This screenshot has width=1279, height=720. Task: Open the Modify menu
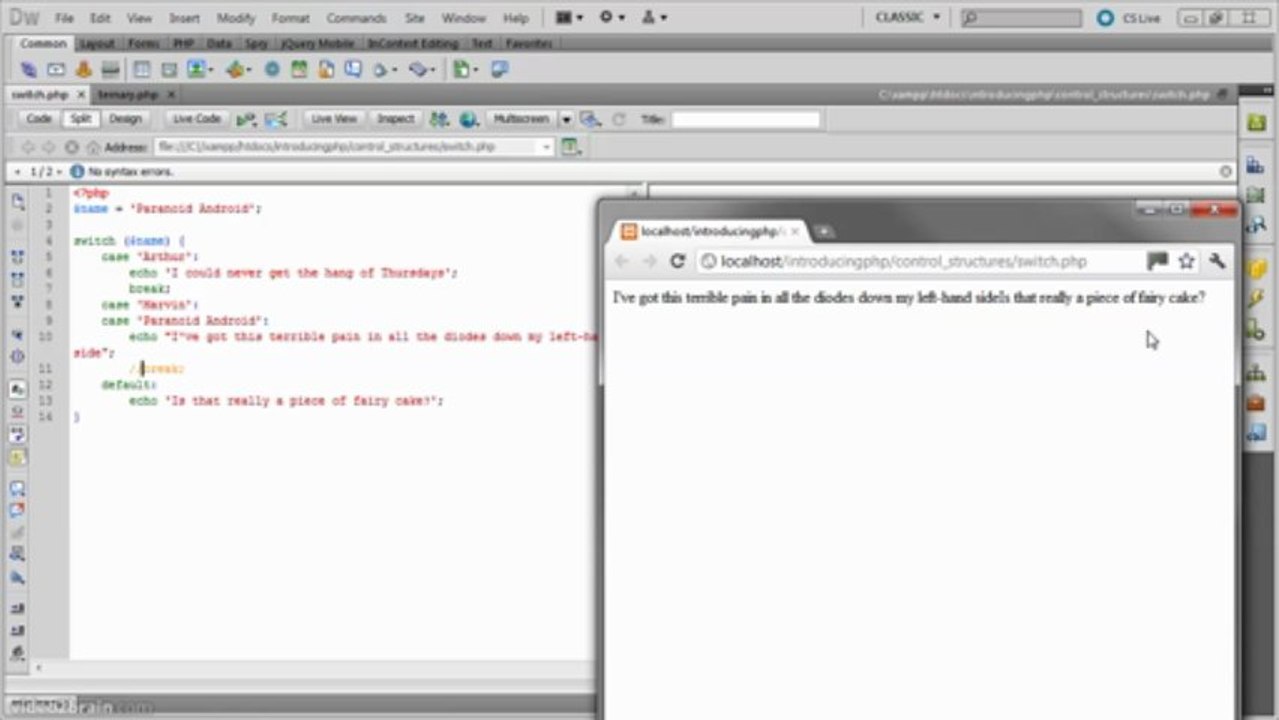[x=236, y=18]
